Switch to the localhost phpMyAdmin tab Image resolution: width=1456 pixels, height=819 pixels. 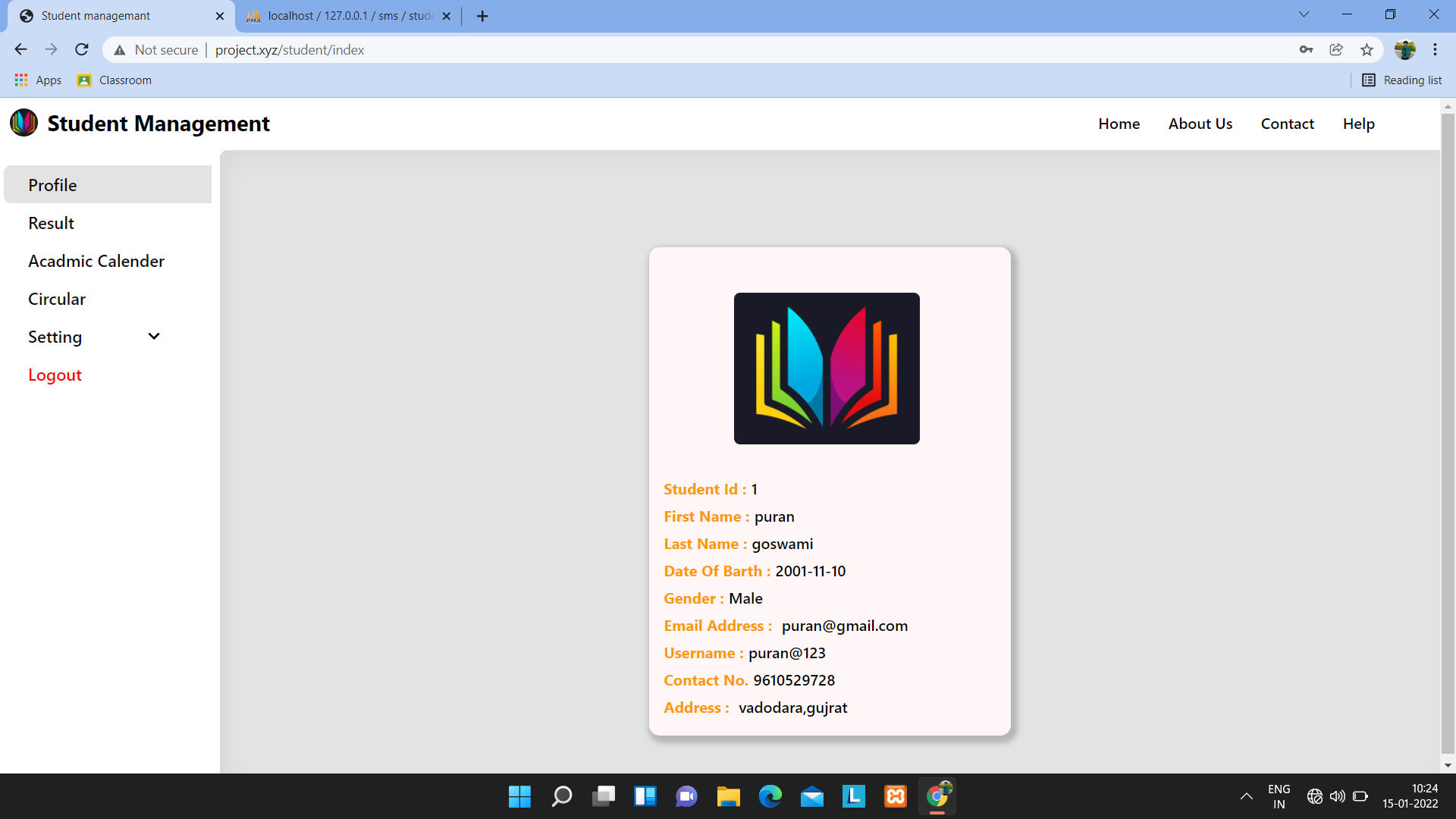click(x=341, y=15)
